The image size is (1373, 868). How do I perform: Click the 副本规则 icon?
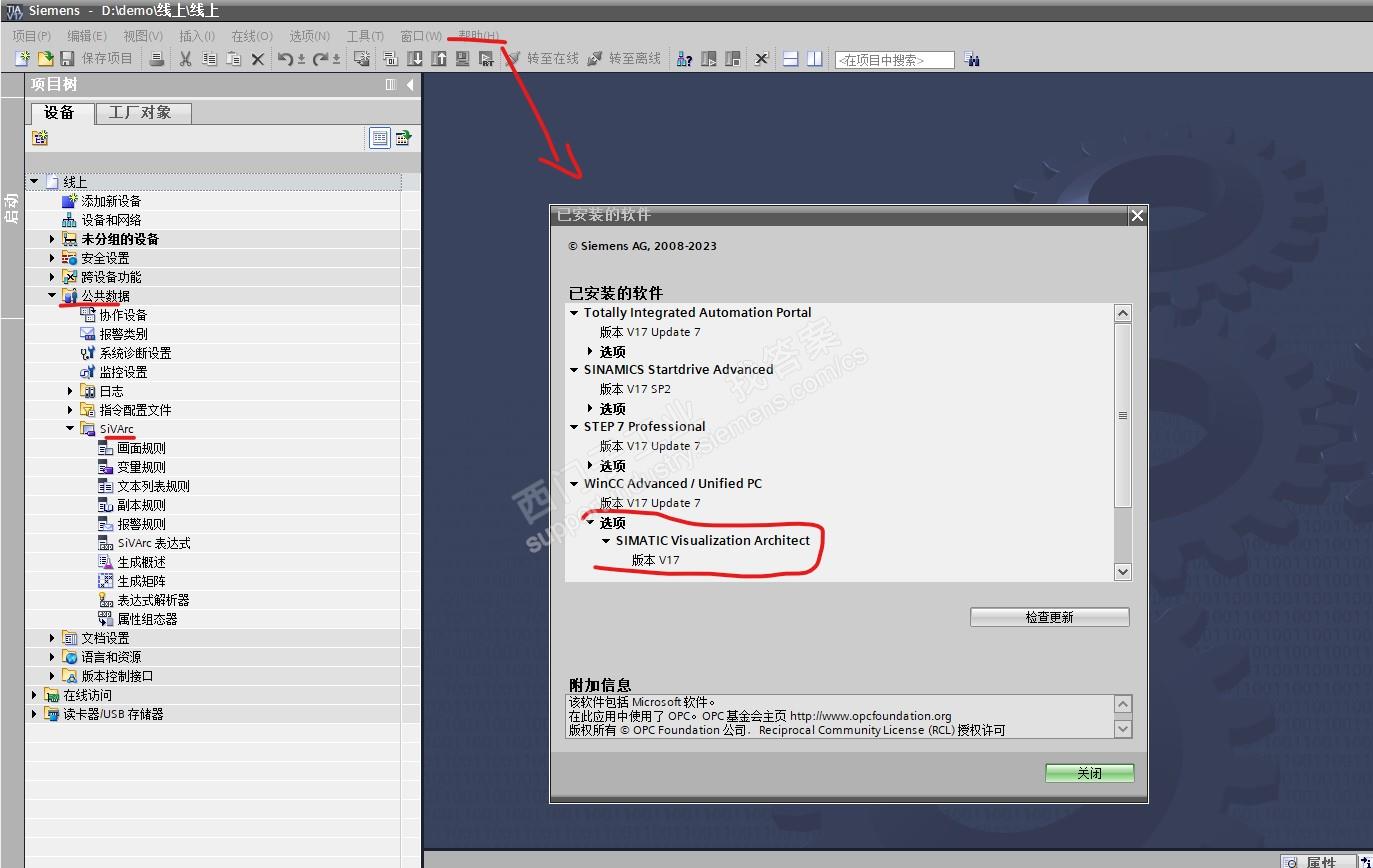click(x=105, y=505)
